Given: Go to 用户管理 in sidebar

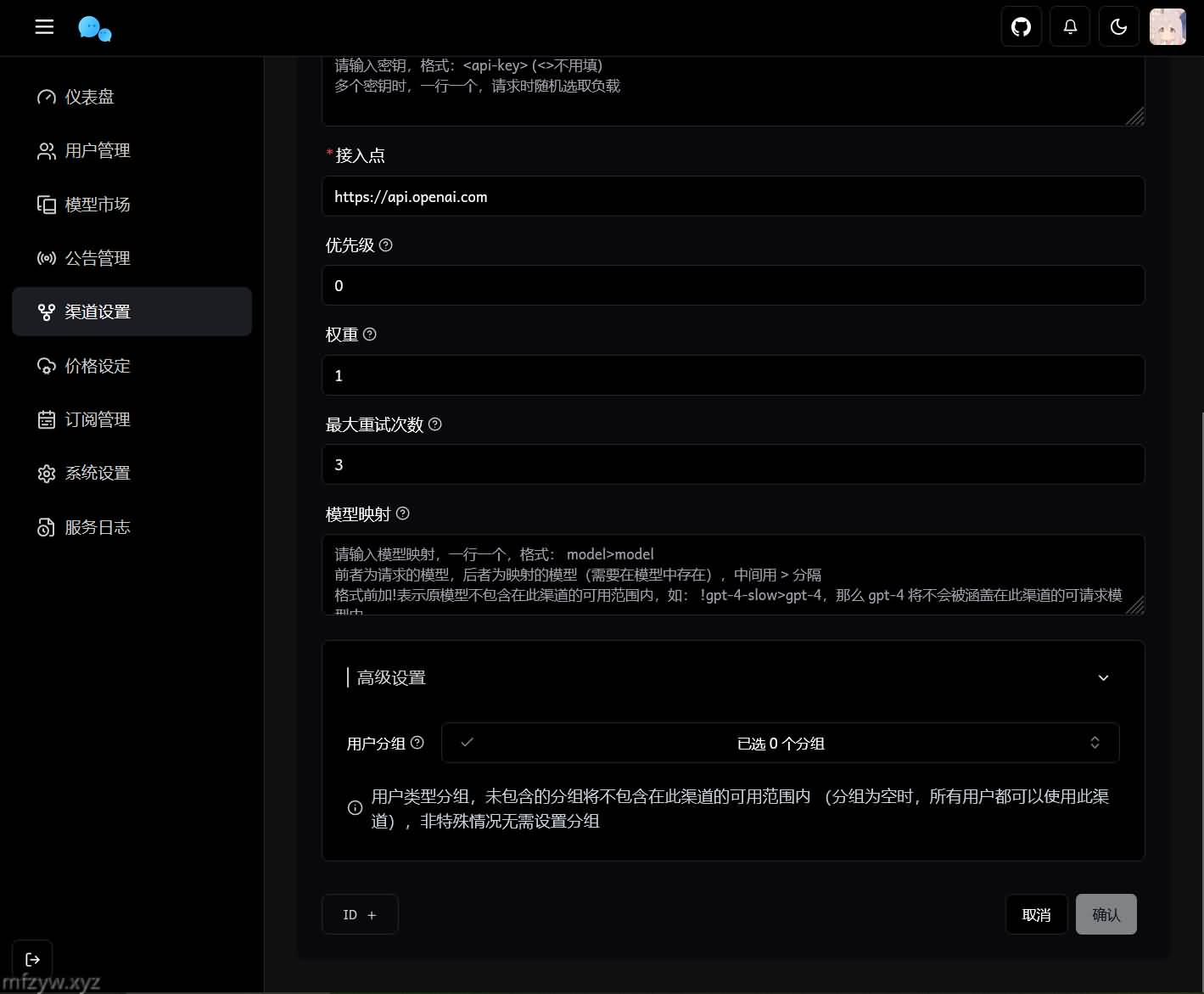Looking at the screenshot, I should [97, 151].
